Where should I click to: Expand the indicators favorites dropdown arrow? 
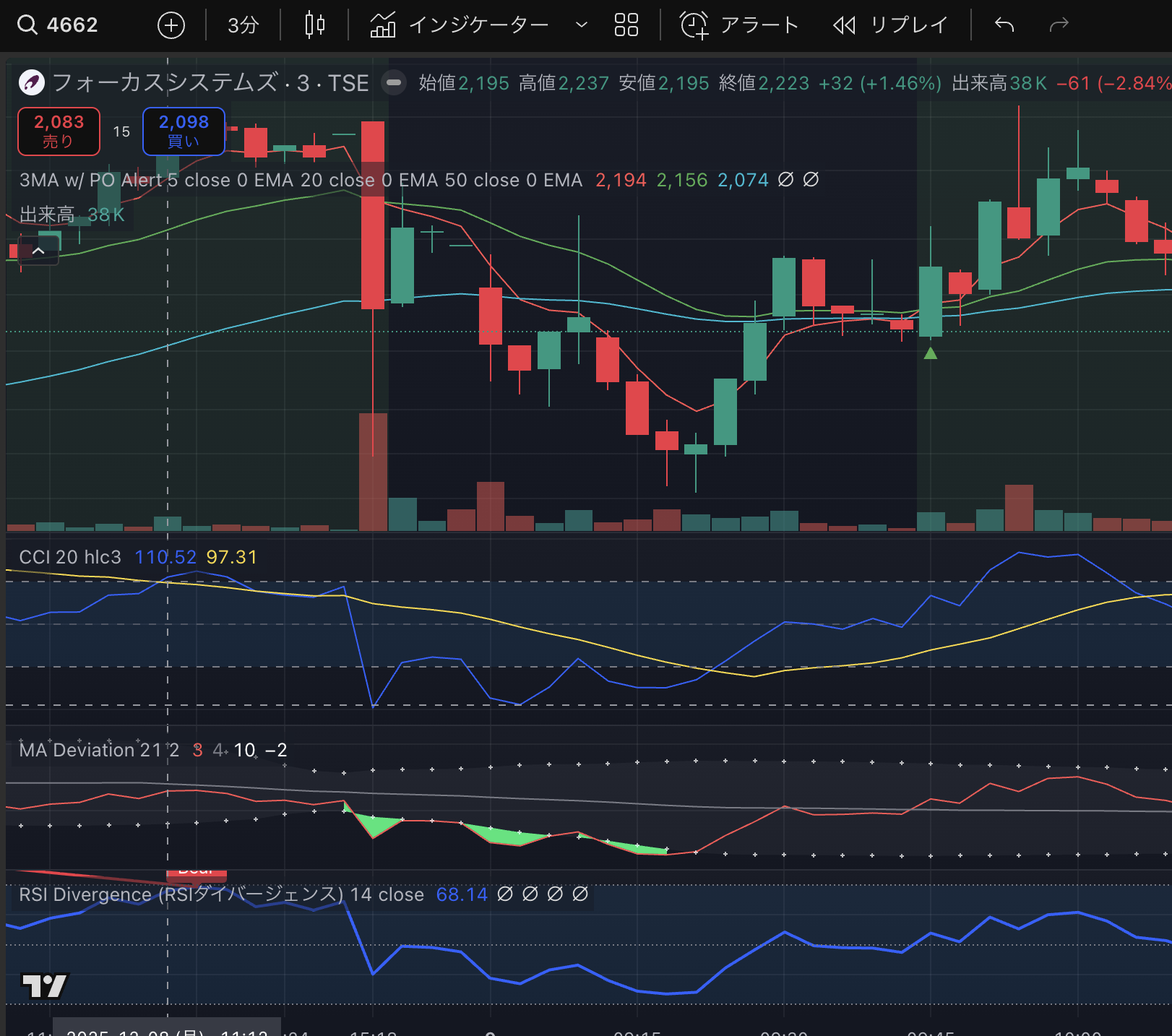pos(581,25)
